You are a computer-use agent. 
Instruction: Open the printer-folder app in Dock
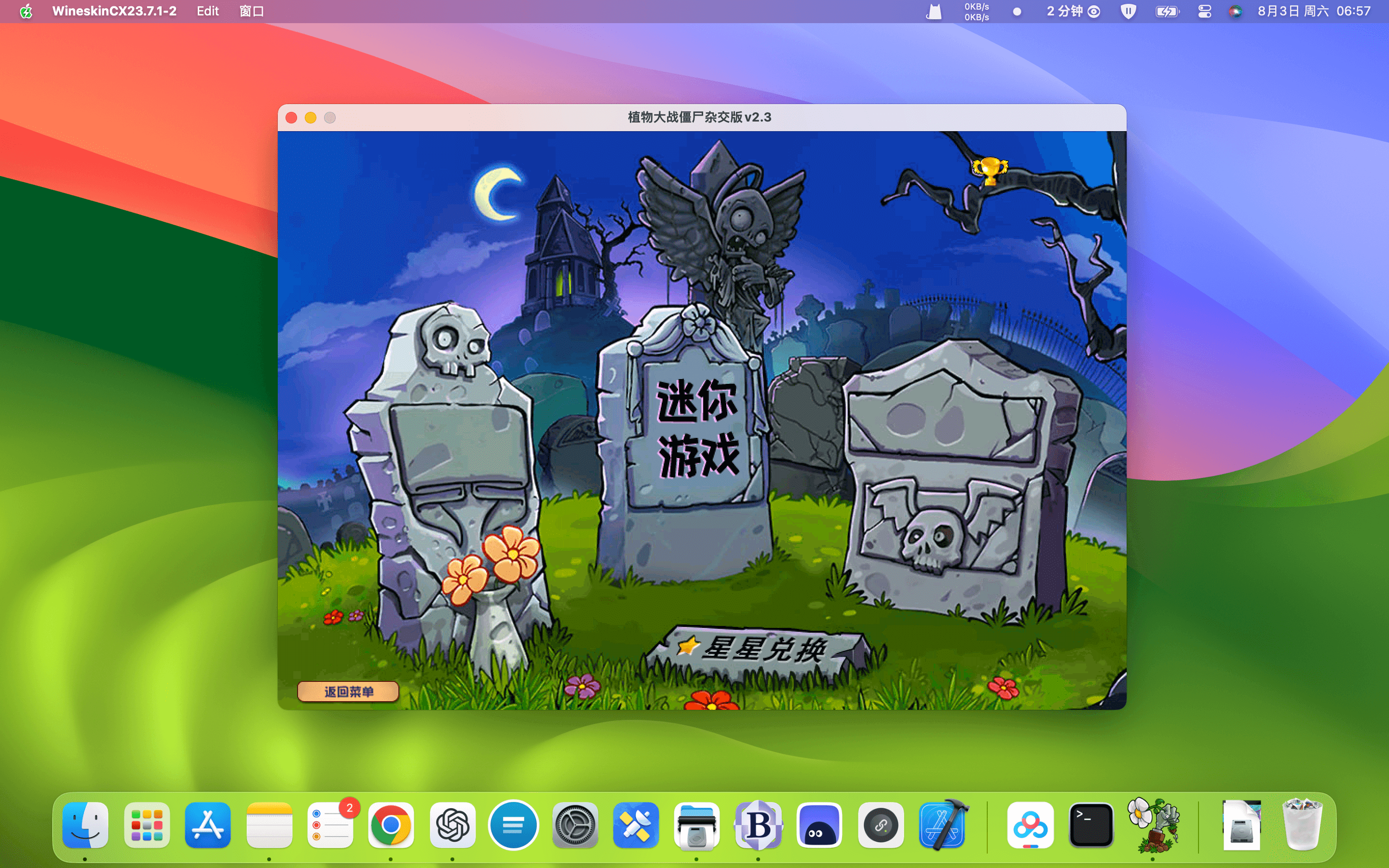click(696, 825)
